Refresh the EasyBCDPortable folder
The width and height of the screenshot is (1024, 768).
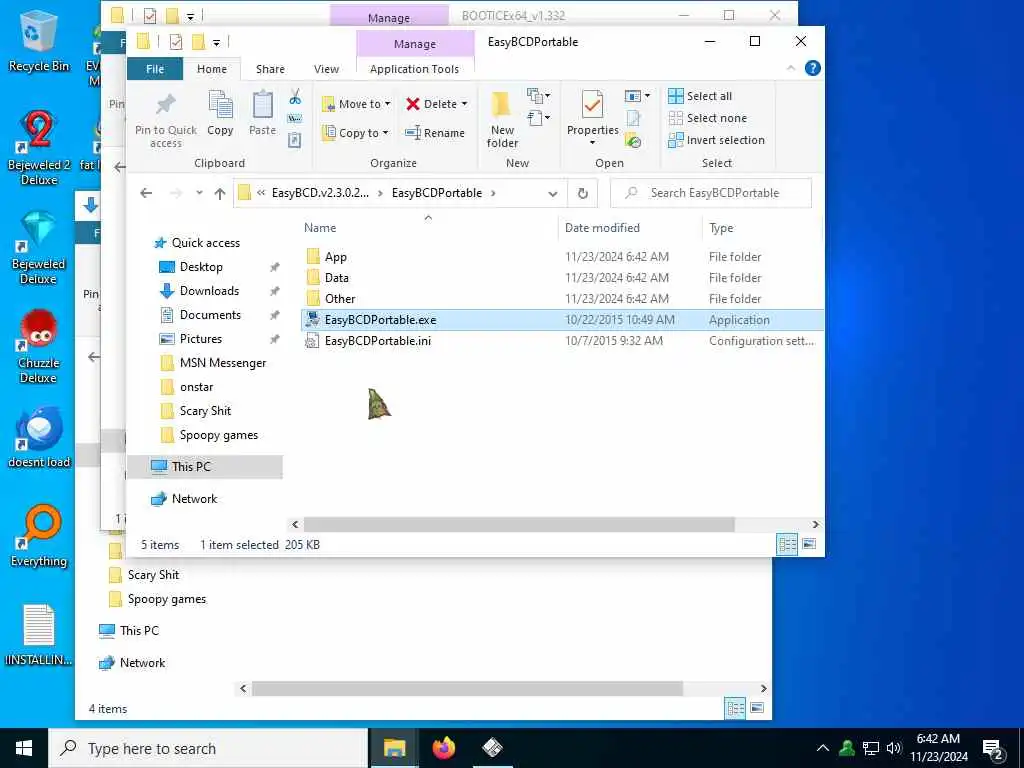[x=583, y=193]
